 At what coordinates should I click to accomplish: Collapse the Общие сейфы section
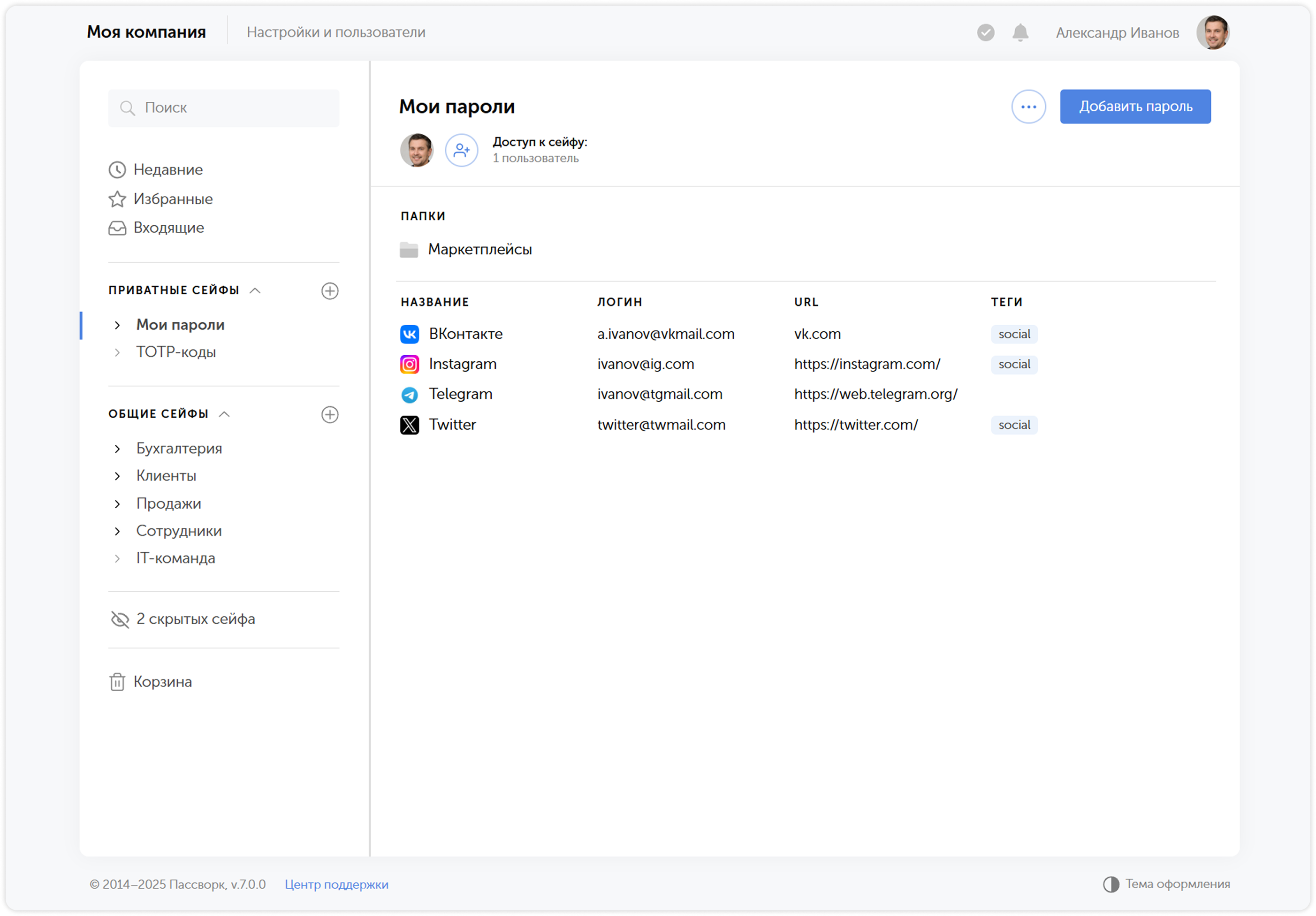[x=225, y=414]
